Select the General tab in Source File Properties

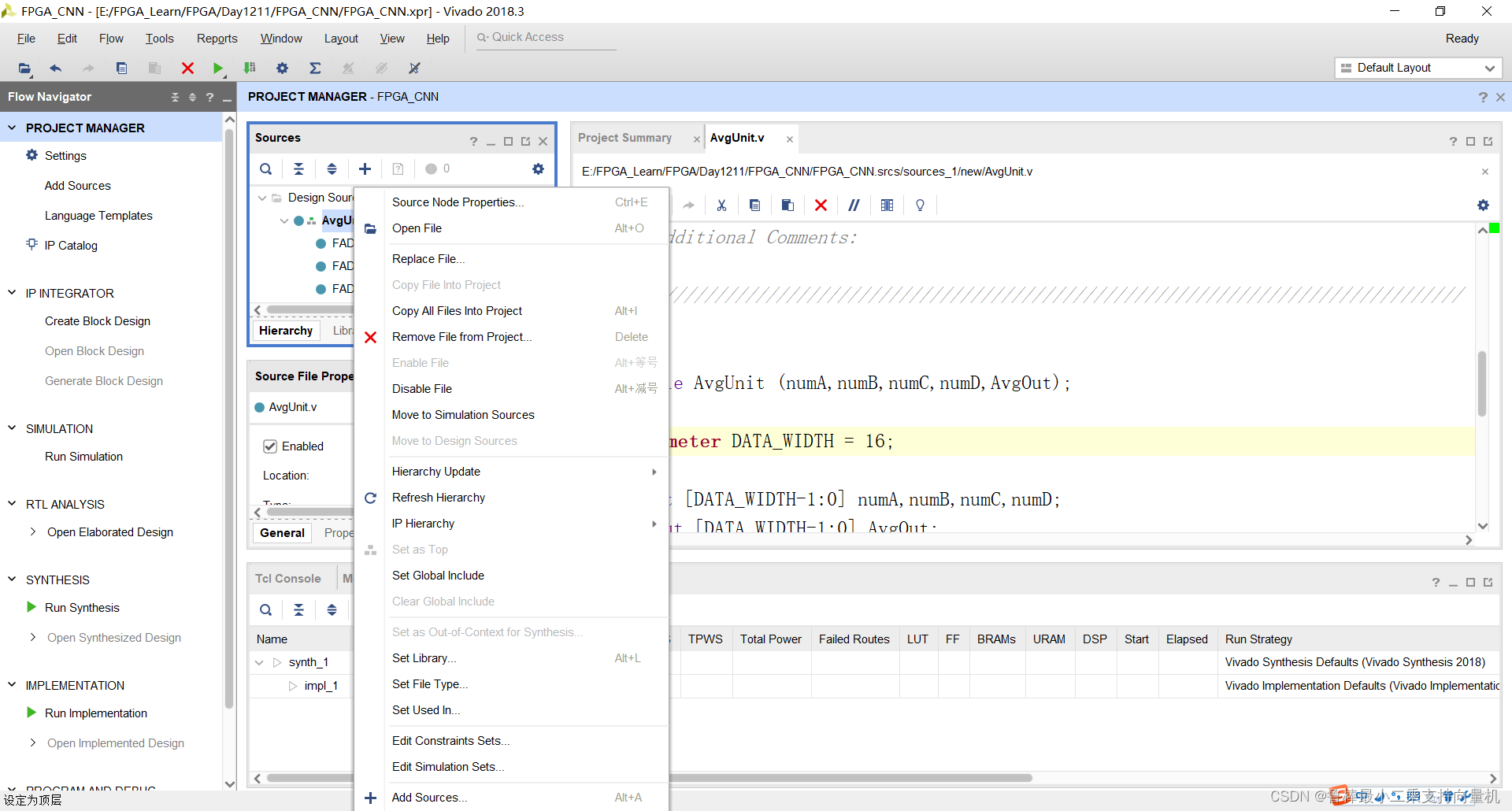(282, 533)
